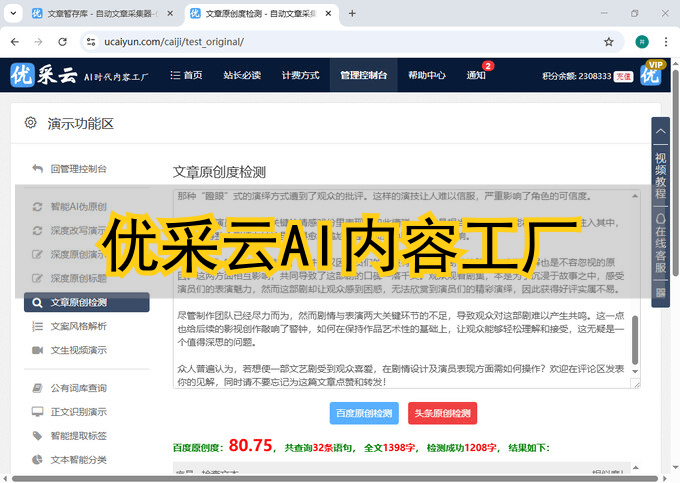
Task: Click the red 充值 recharge button
Action: pos(623,76)
